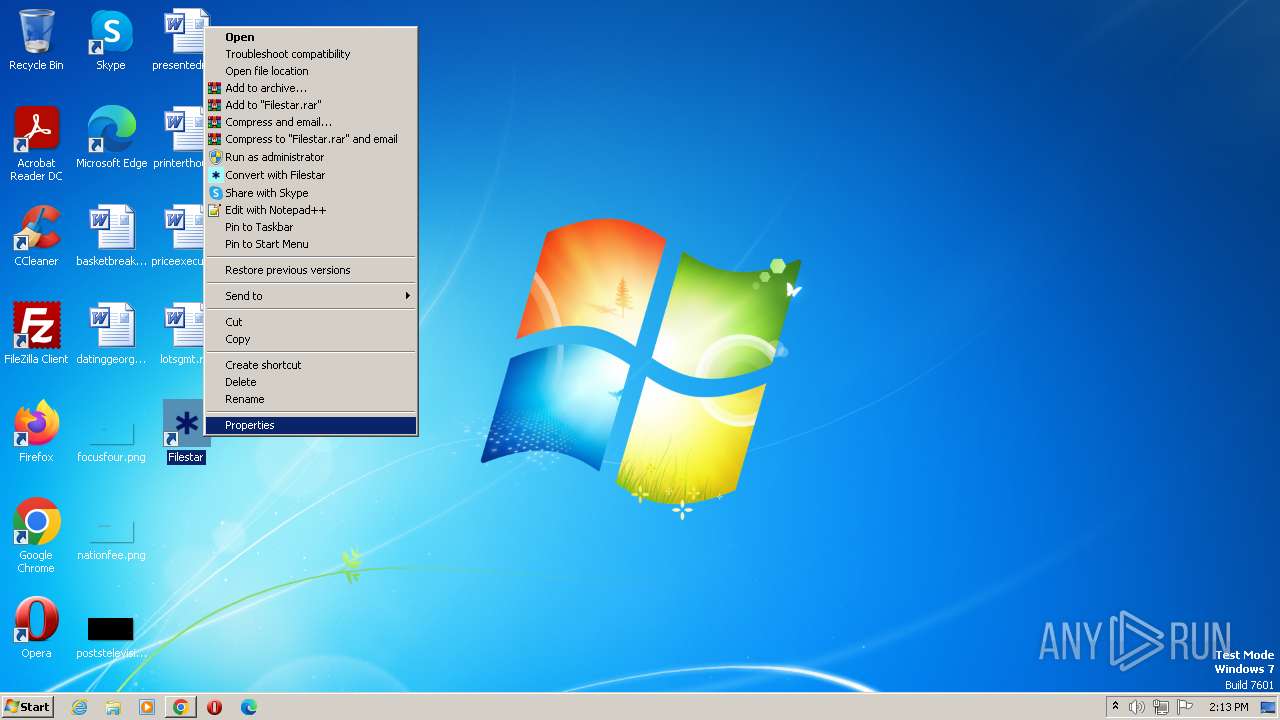Choose Delete in the context menu

311,382
